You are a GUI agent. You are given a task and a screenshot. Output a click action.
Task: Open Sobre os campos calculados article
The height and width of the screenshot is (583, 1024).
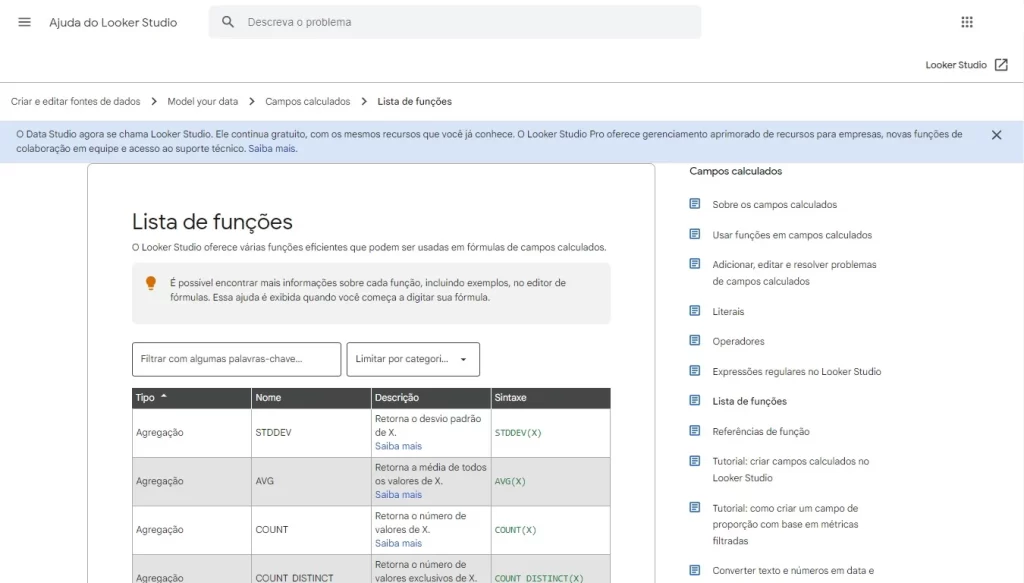(775, 204)
